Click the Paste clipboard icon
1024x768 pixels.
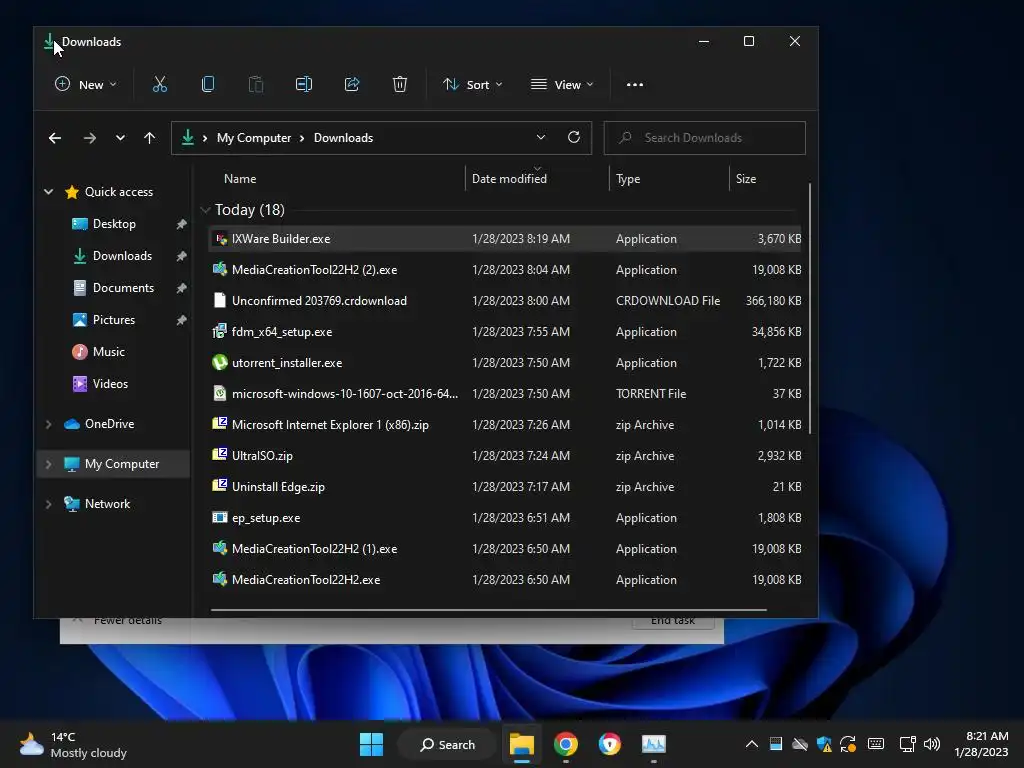click(x=256, y=84)
